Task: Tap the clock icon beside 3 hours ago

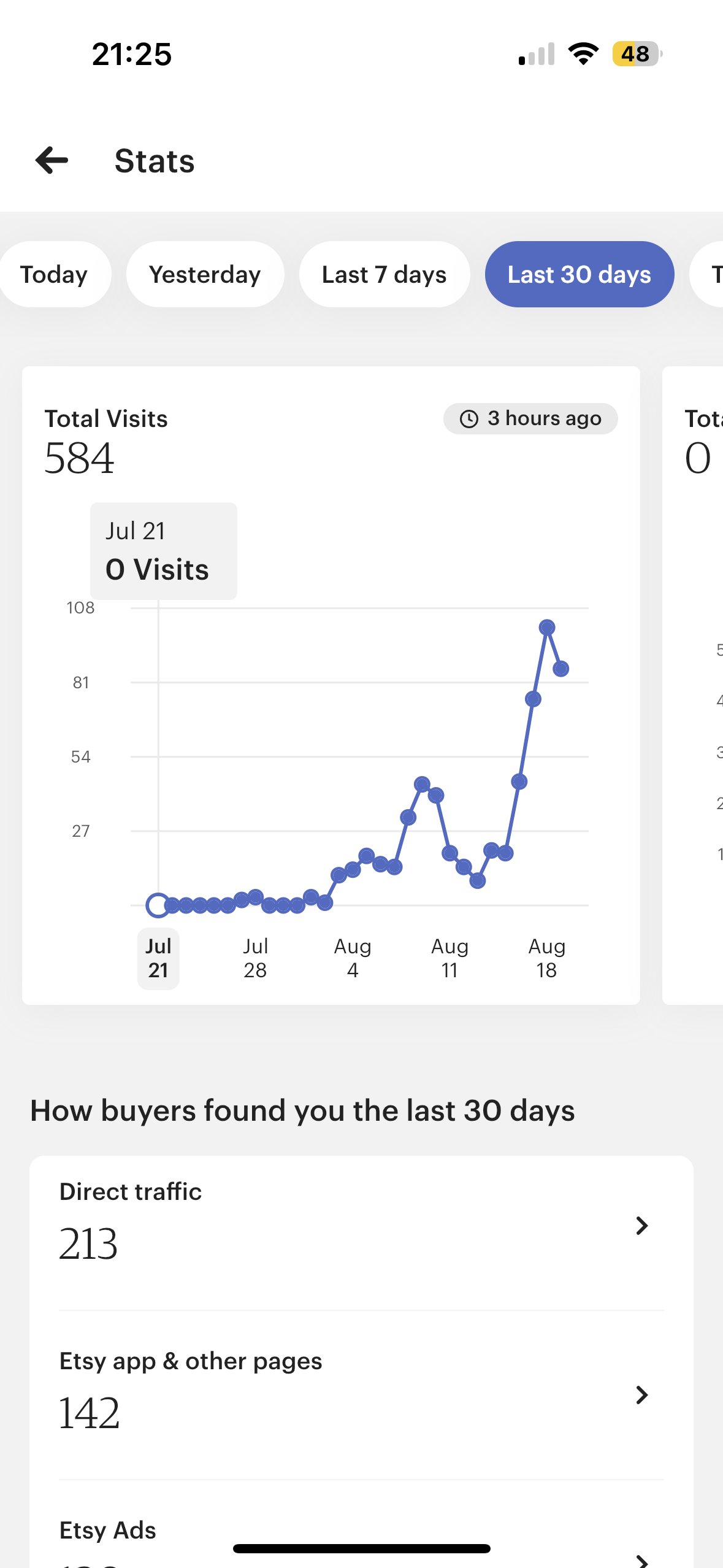Action: (x=469, y=419)
